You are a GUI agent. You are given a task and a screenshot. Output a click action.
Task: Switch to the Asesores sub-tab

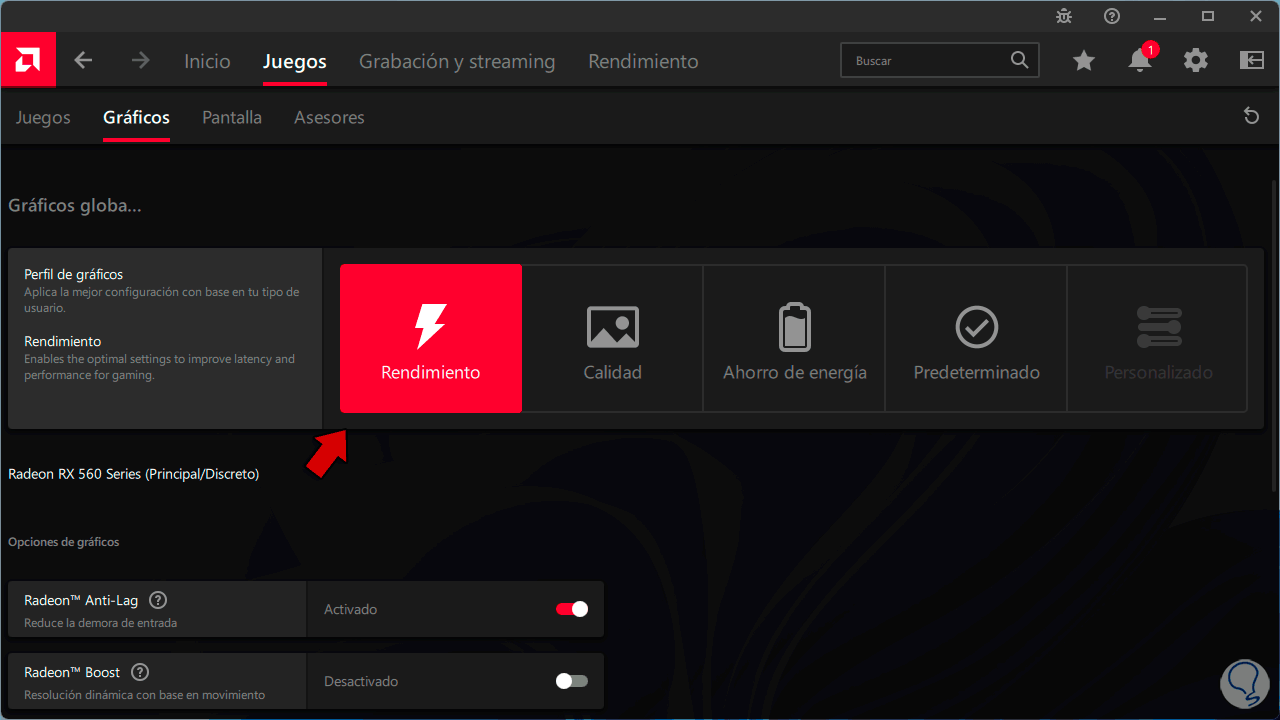pyautogui.click(x=329, y=117)
